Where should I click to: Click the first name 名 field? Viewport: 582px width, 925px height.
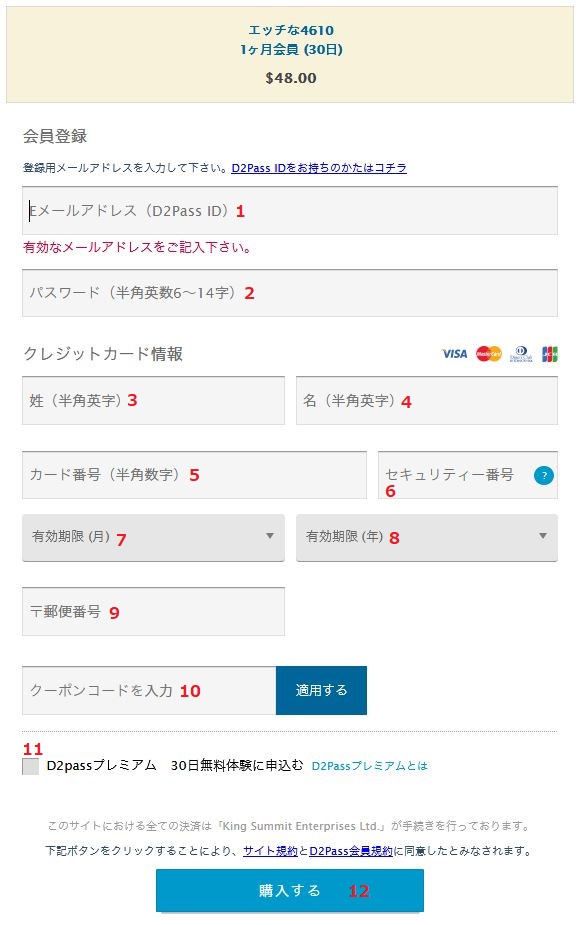pos(427,401)
